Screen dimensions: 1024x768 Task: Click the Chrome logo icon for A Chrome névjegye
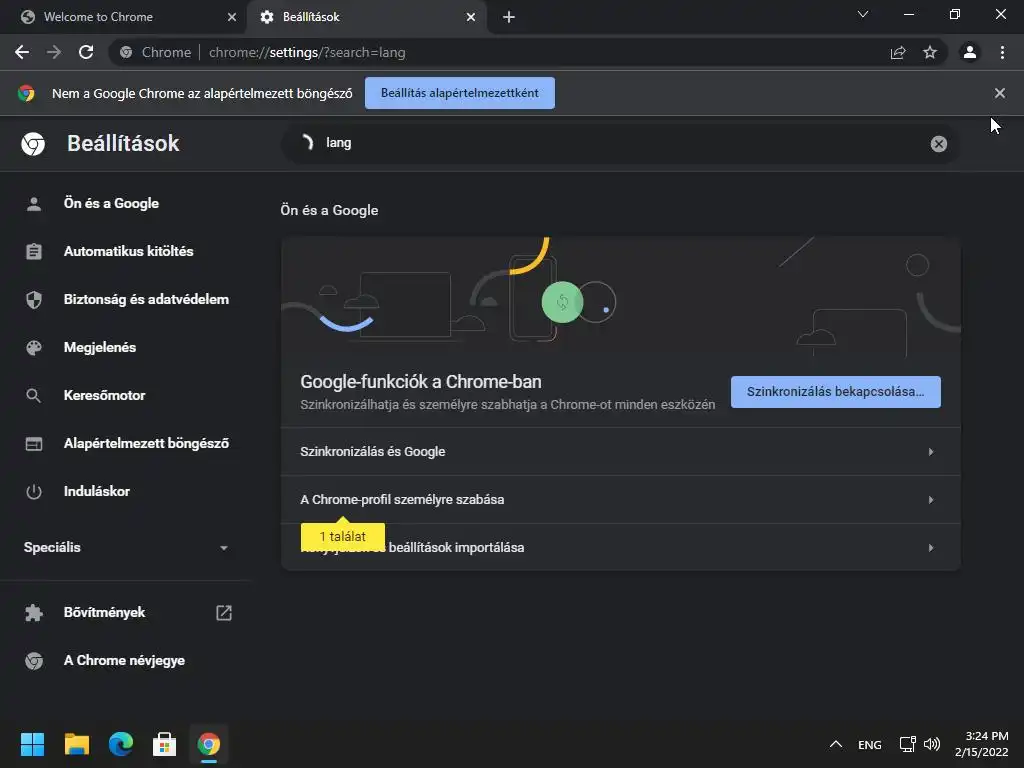[34, 661]
